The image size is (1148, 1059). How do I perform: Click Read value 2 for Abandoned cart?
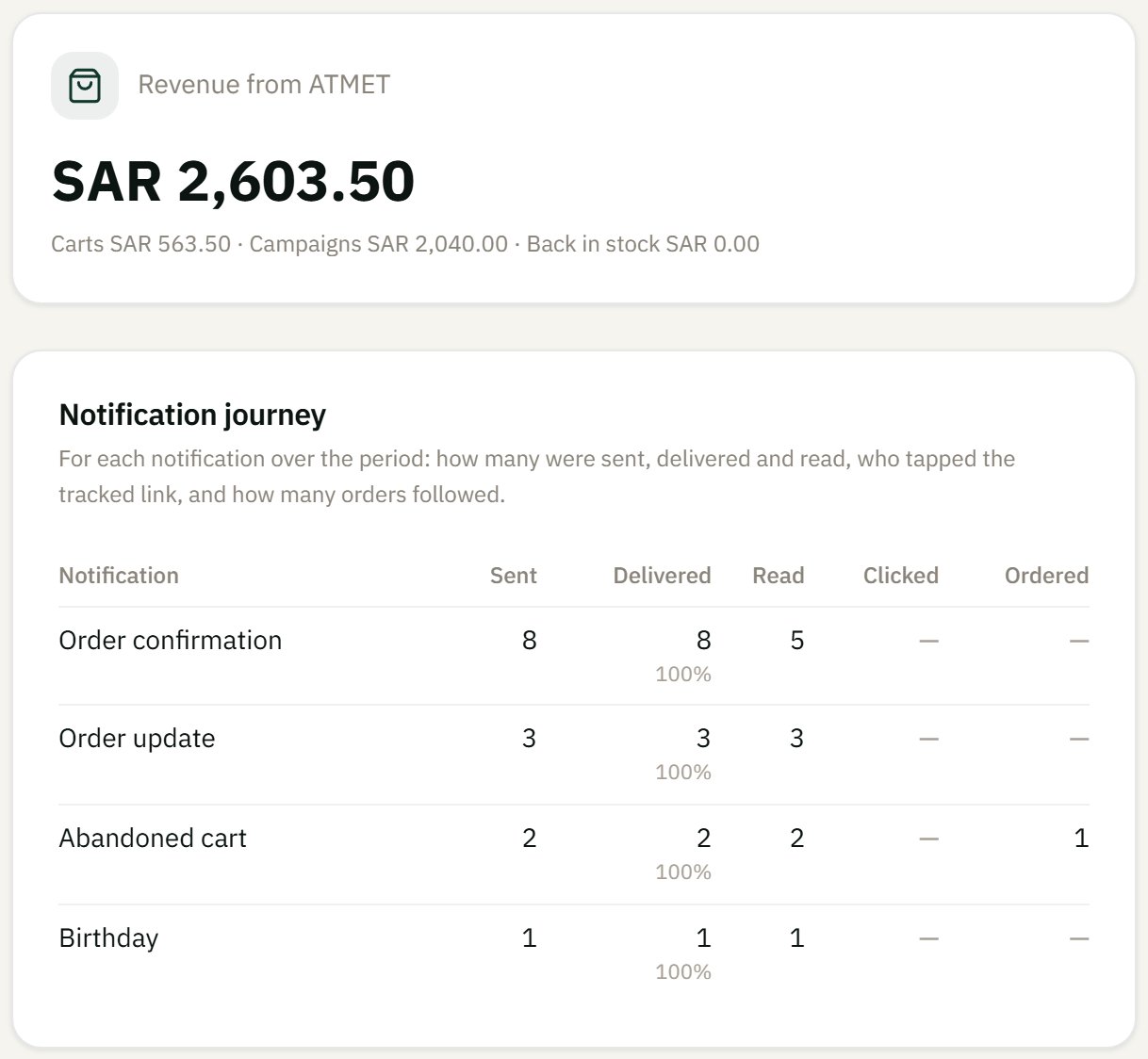(797, 839)
